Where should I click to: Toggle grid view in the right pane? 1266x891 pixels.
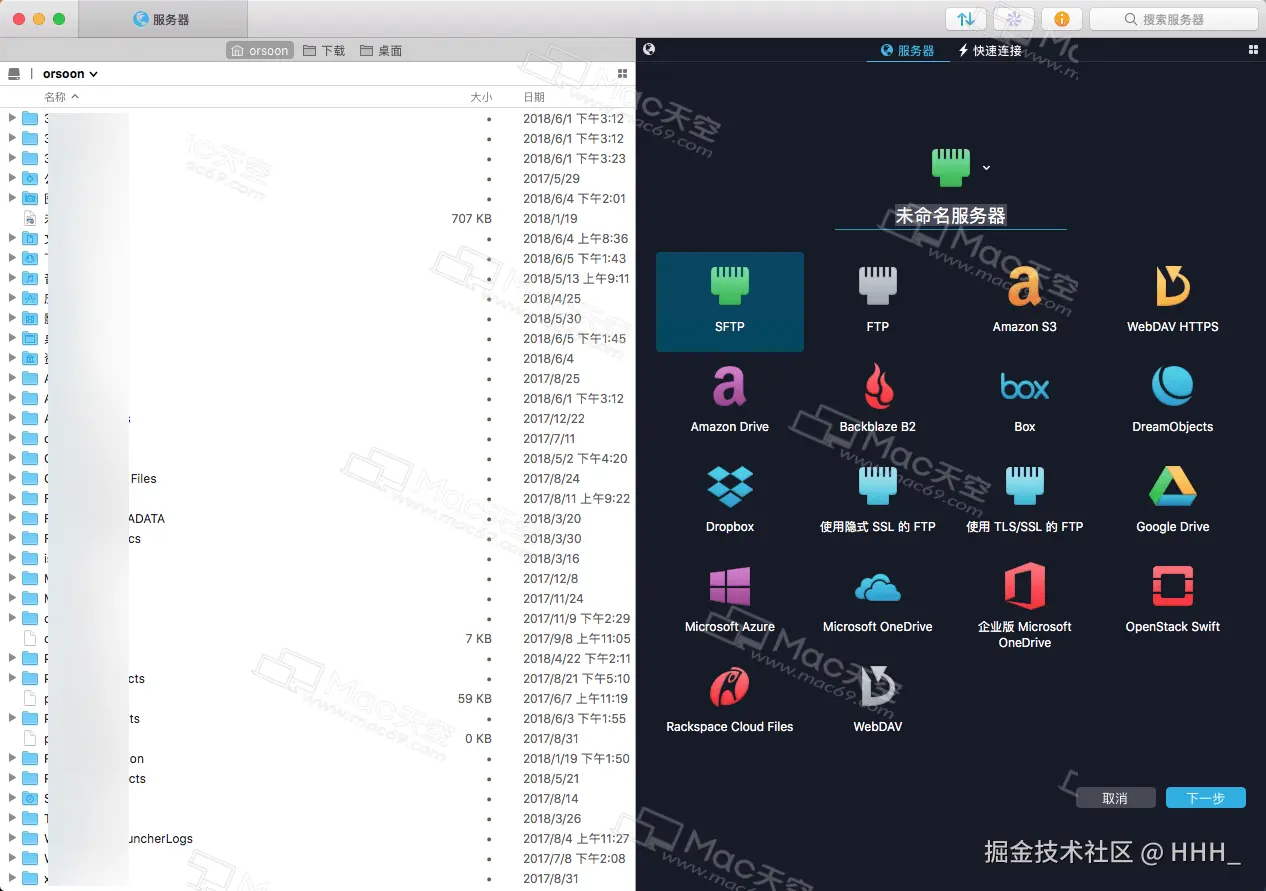coord(1254,50)
